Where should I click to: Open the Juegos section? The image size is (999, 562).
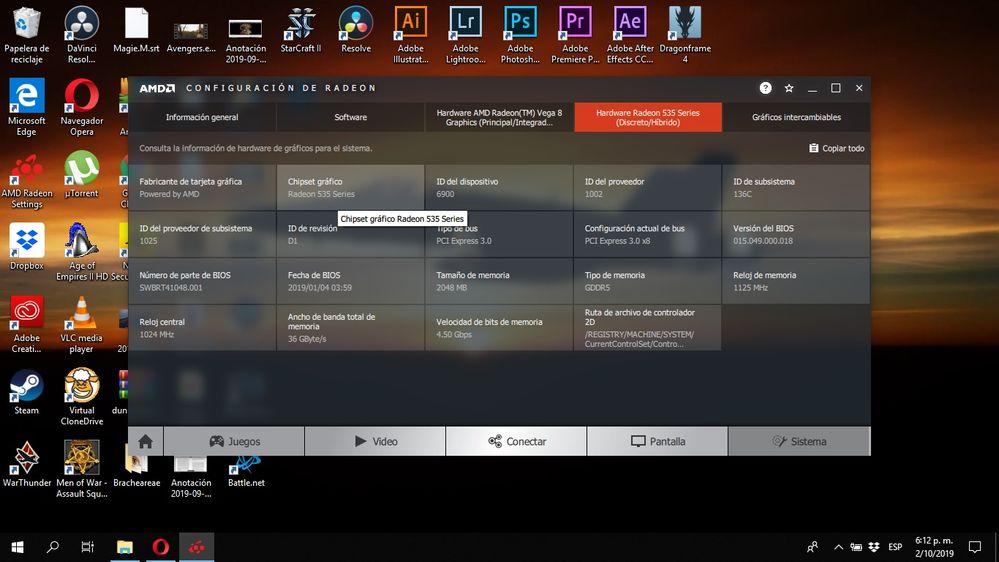234,441
